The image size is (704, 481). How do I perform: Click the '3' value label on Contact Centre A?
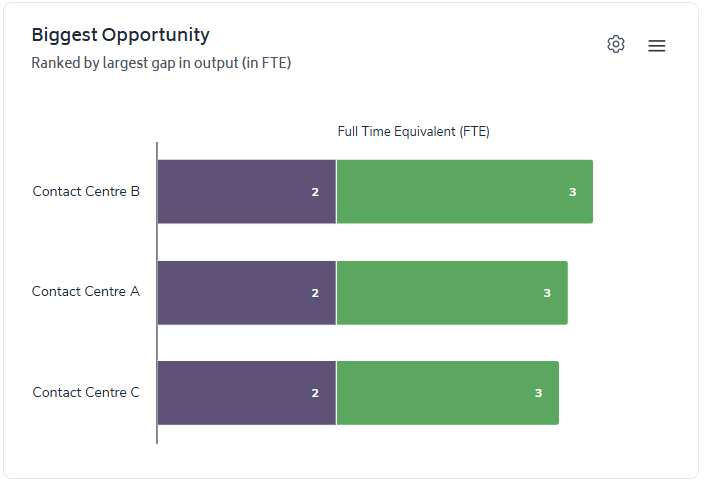click(547, 293)
